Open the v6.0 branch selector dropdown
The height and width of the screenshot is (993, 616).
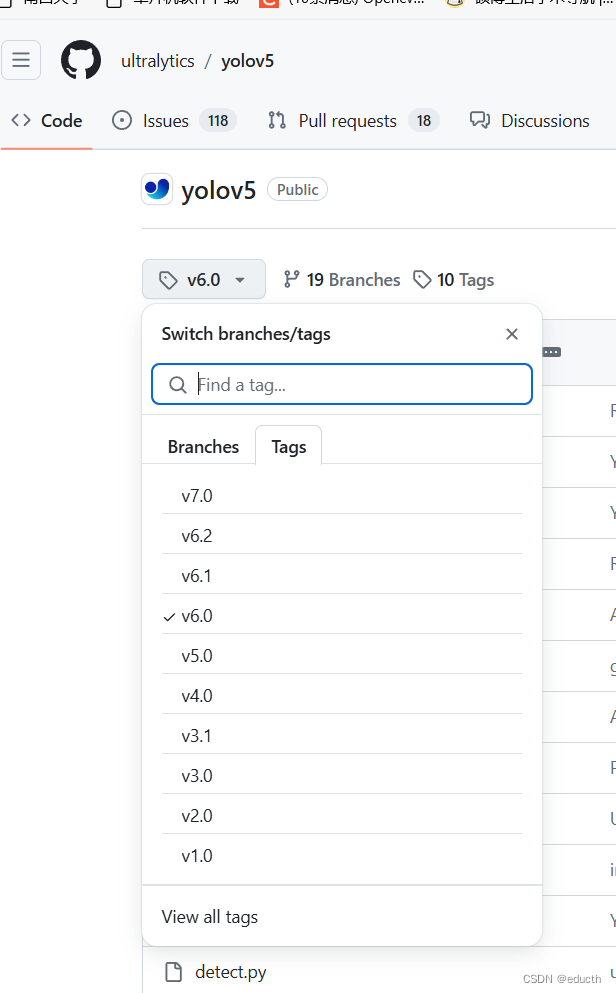tap(203, 279)
